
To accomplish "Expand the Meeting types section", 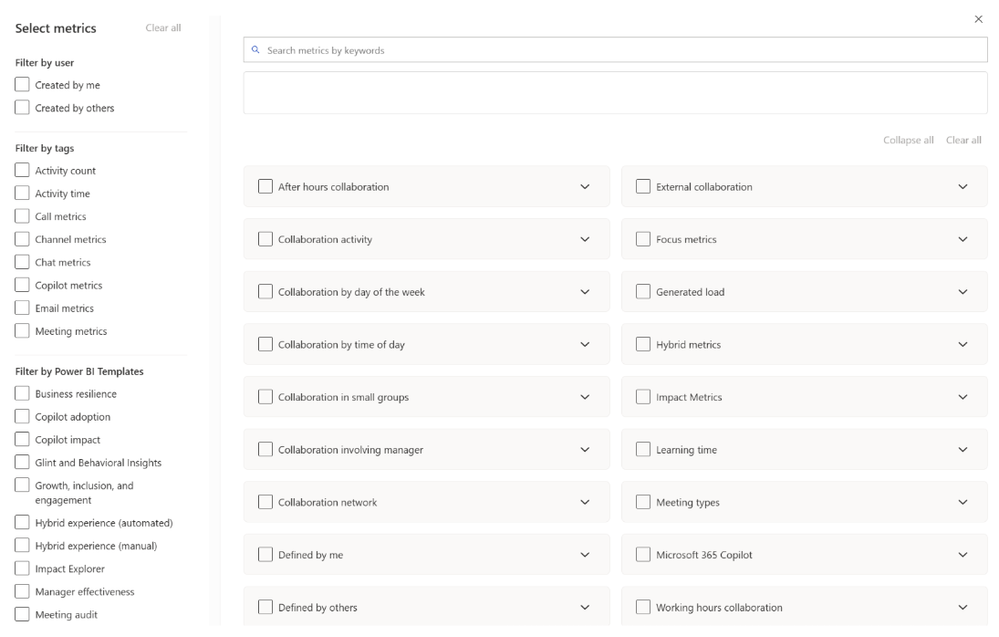I will (x=963, y=503).
